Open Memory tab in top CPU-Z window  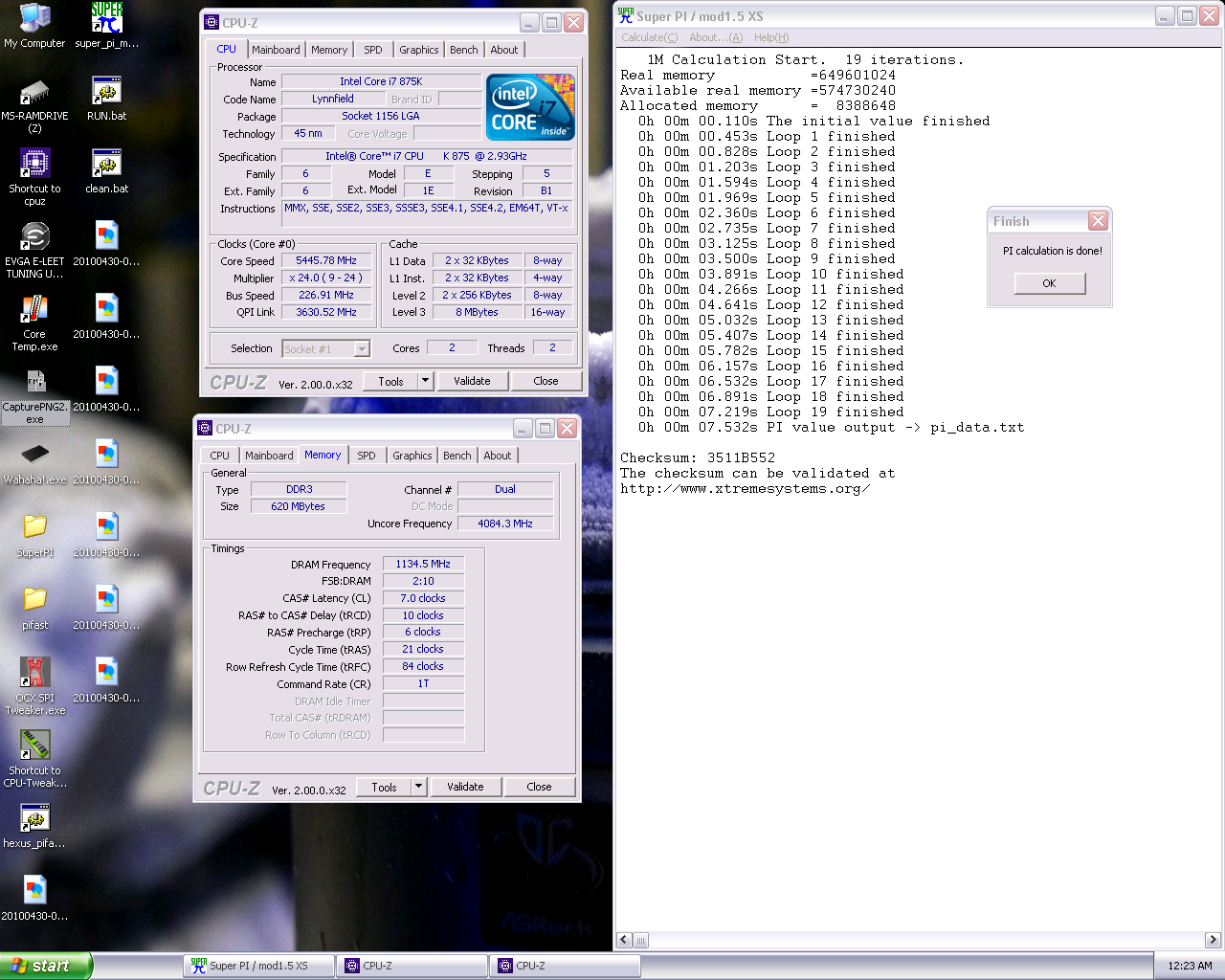329,50
